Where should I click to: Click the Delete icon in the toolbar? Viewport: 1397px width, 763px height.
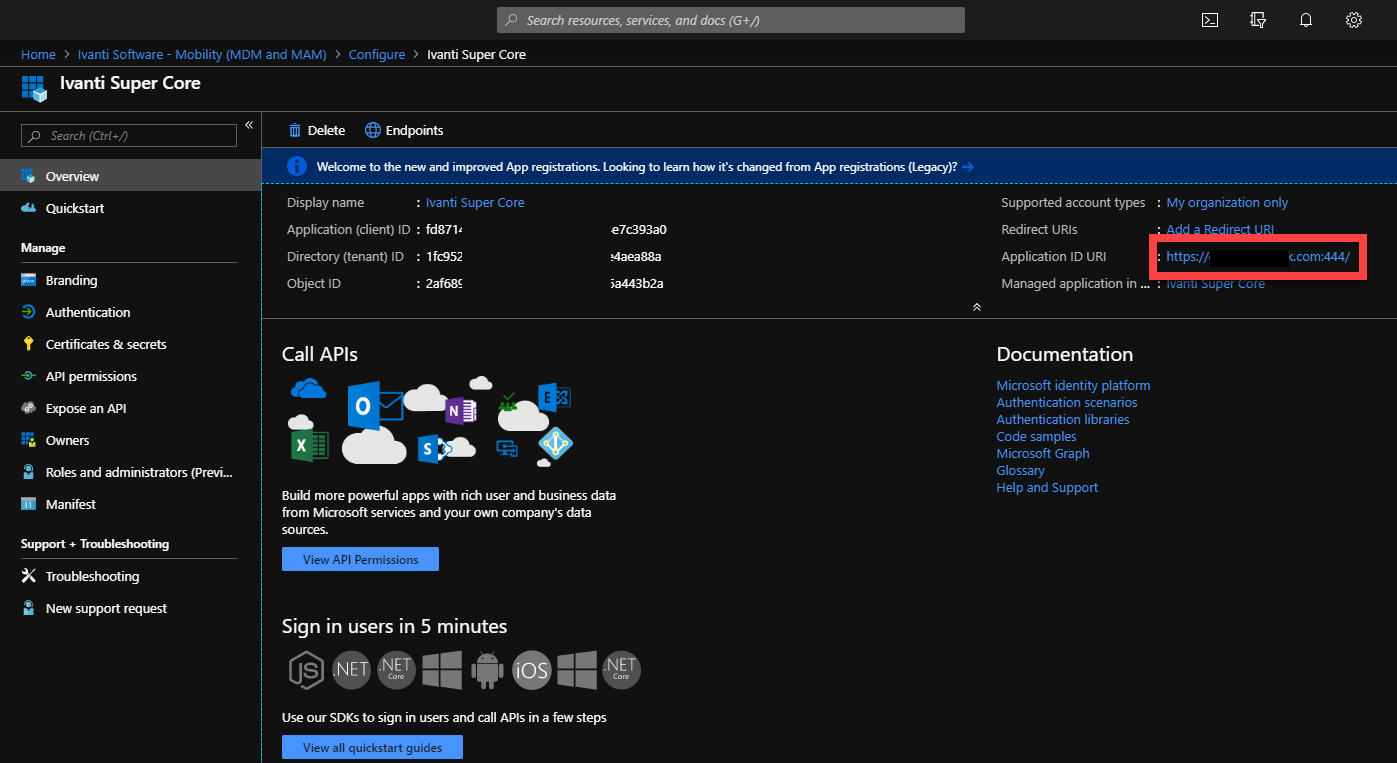[x=296, y=130]
